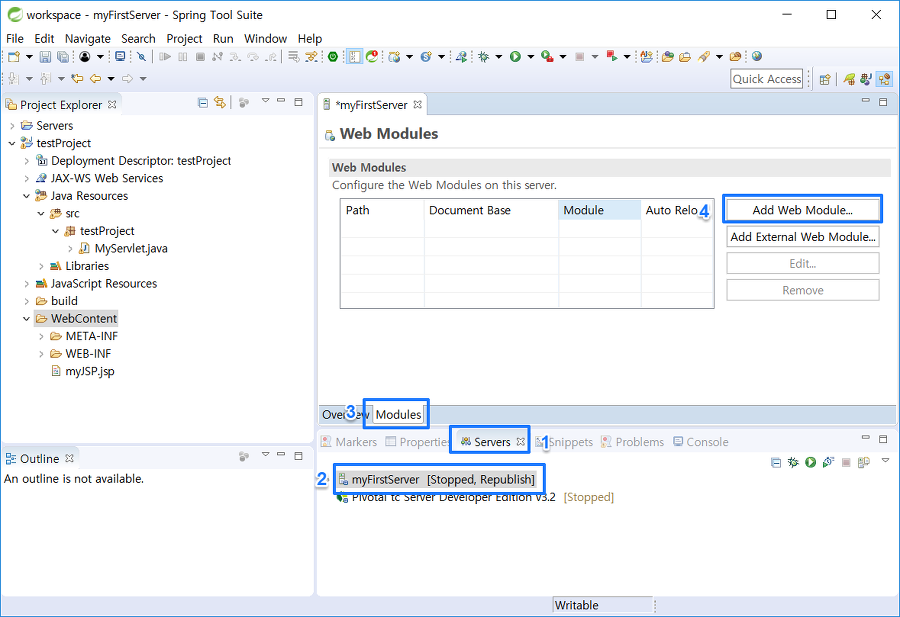The height and width of the screenshot is (617, 900).
Task: Click the Module column header
Action: tap(599, 210)
